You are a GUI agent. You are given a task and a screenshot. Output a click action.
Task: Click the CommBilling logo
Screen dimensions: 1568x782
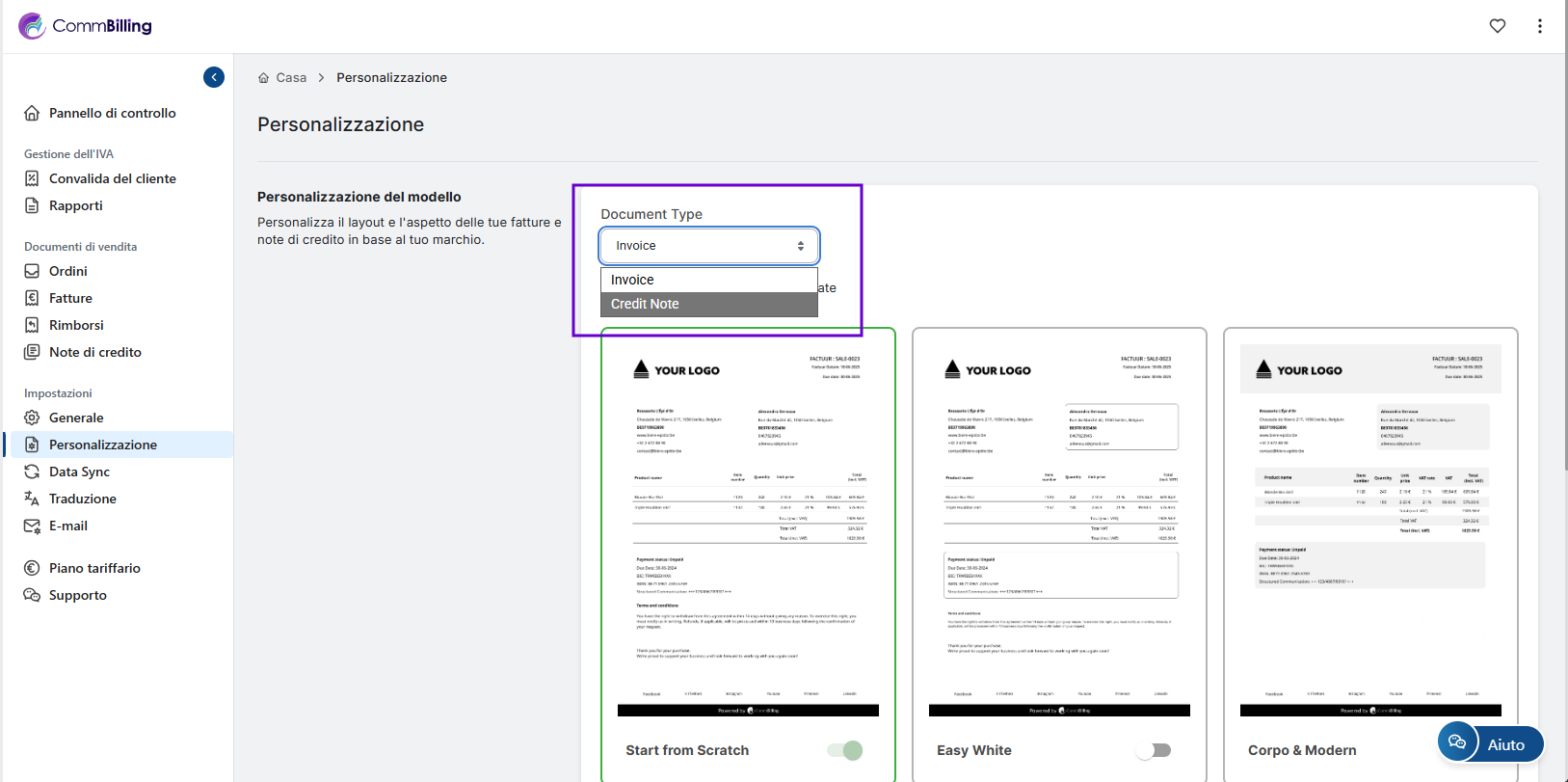coord(86,26)
